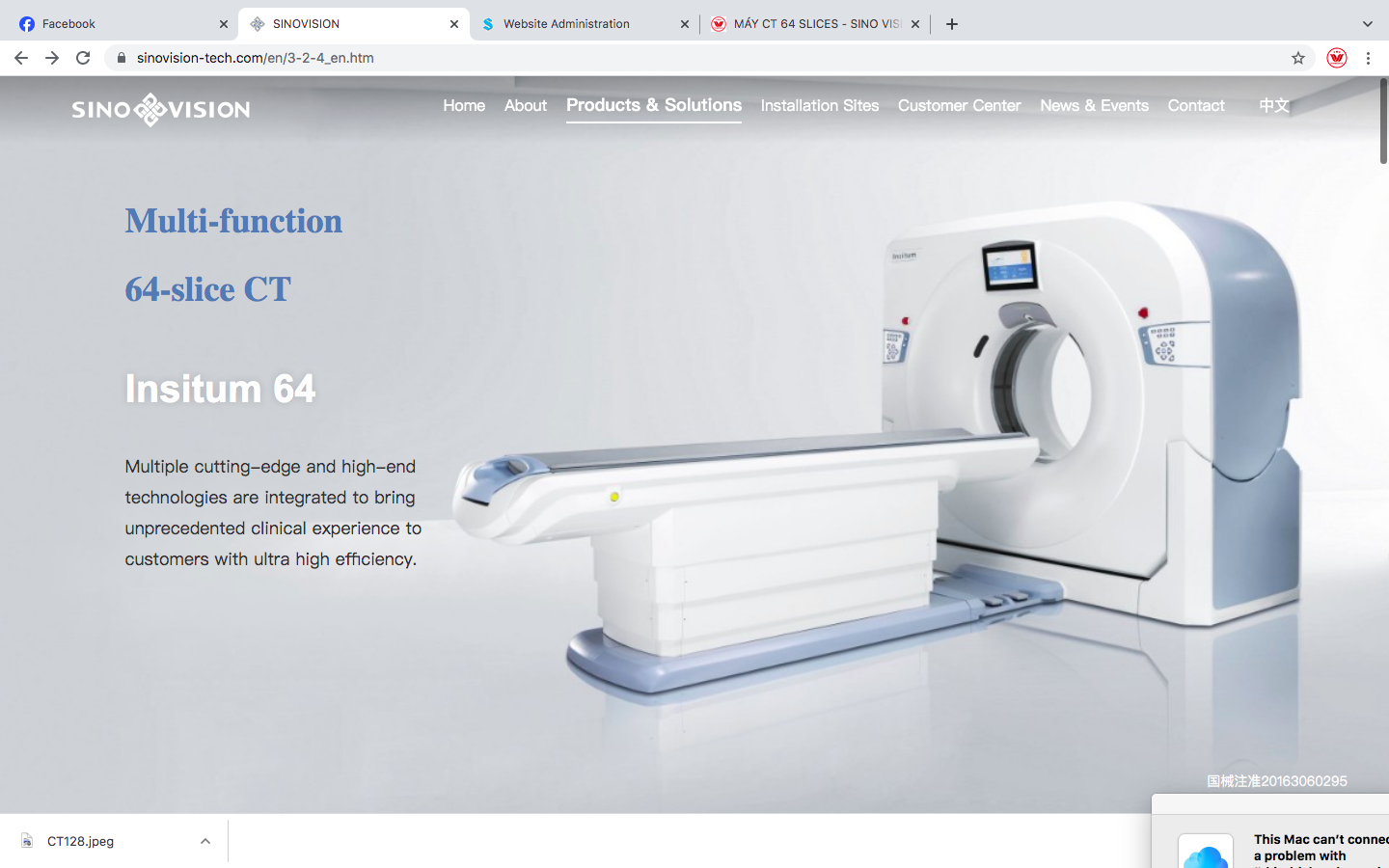The image size is (1389, 868).
Task: Close the SINOVISION tab
Action: click(454, 24)
